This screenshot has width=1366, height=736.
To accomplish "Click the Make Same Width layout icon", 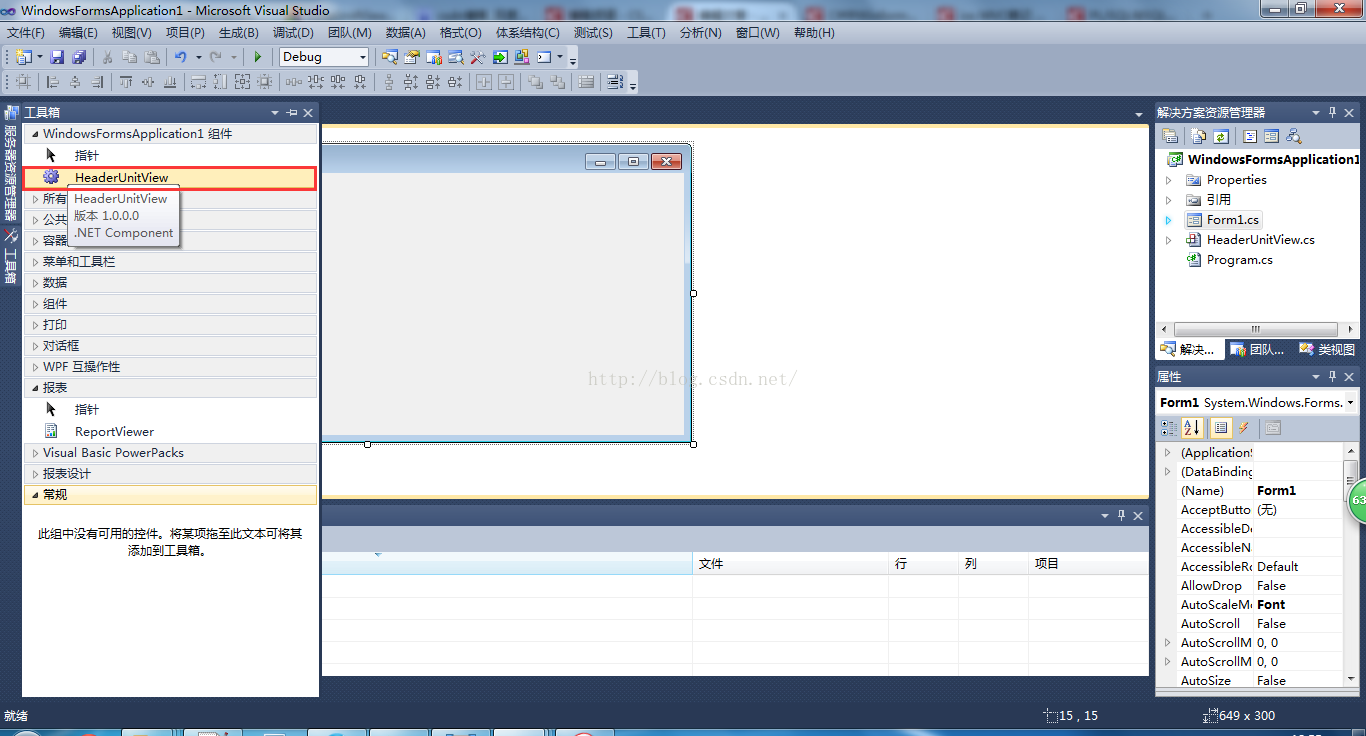I will [198, 82].
